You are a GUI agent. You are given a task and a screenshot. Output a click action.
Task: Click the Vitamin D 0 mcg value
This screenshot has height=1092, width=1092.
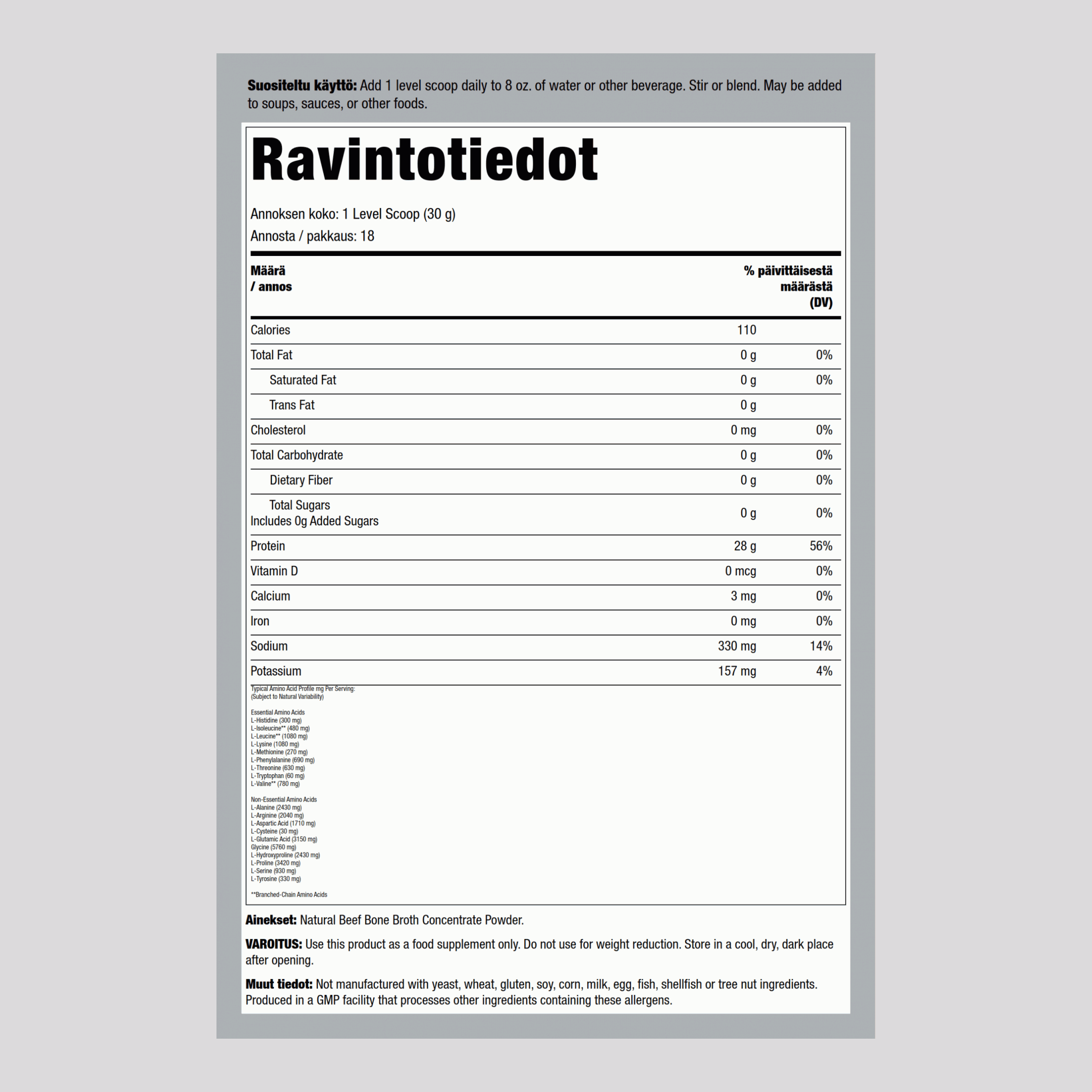tap(741, 571)
